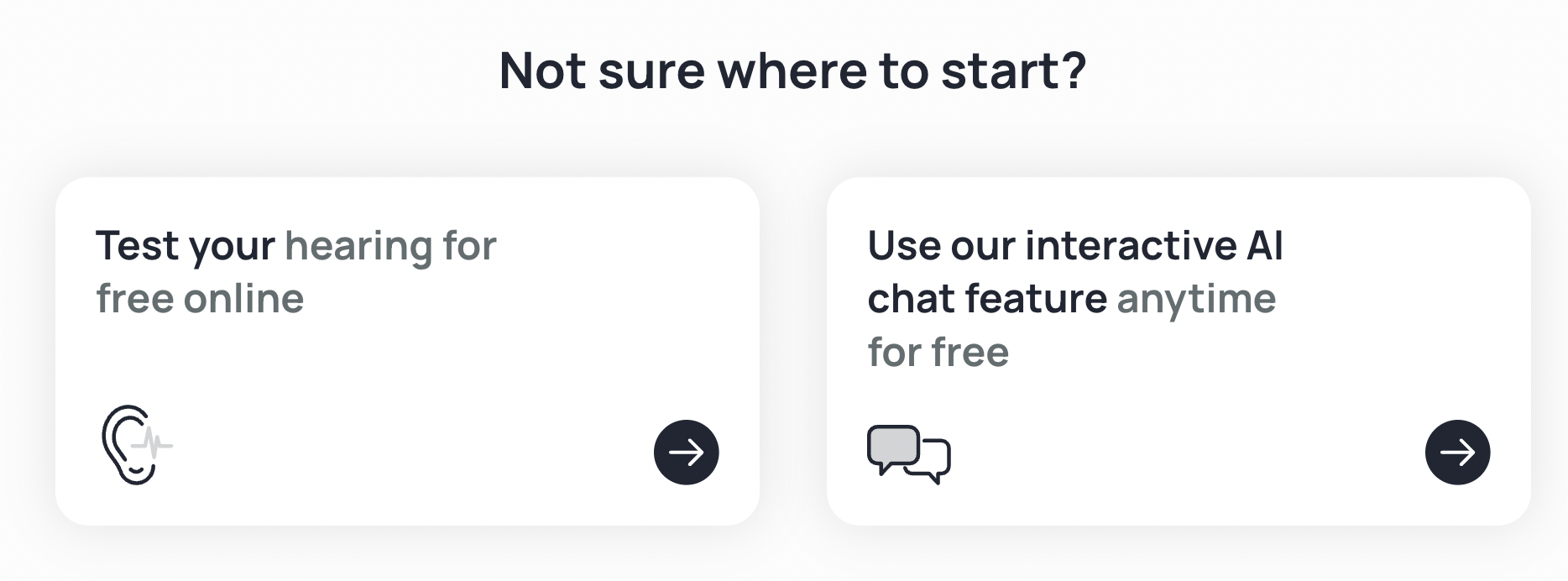Viewport: 1568px width, 581px height.
Task: Click the chat bubbles icon
Action: 908,454
